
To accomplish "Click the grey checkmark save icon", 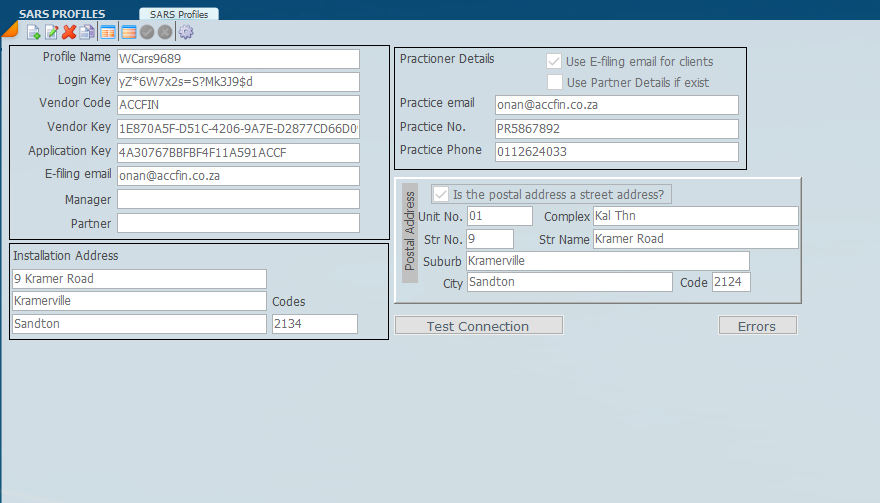I will click(147, 32).
